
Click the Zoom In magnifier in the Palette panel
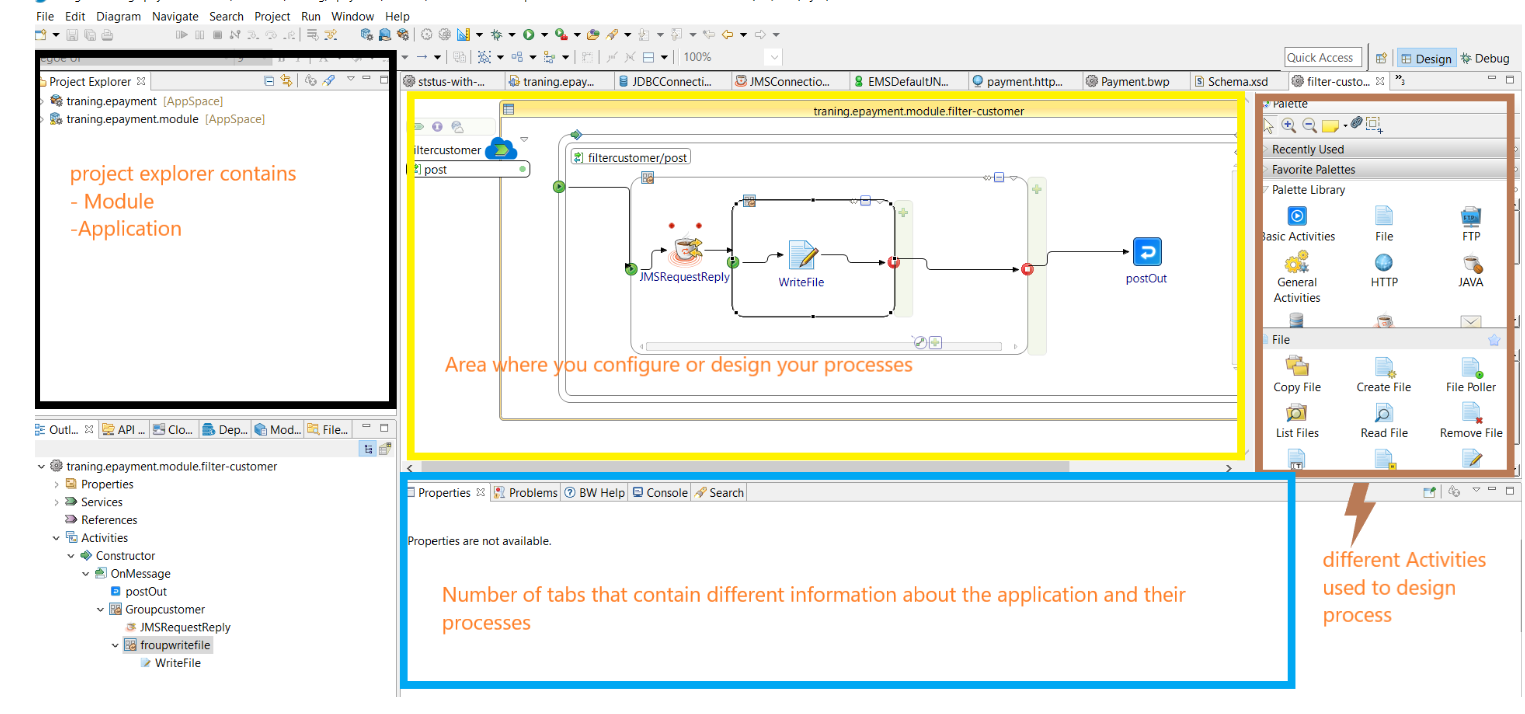pos(1289,125)
